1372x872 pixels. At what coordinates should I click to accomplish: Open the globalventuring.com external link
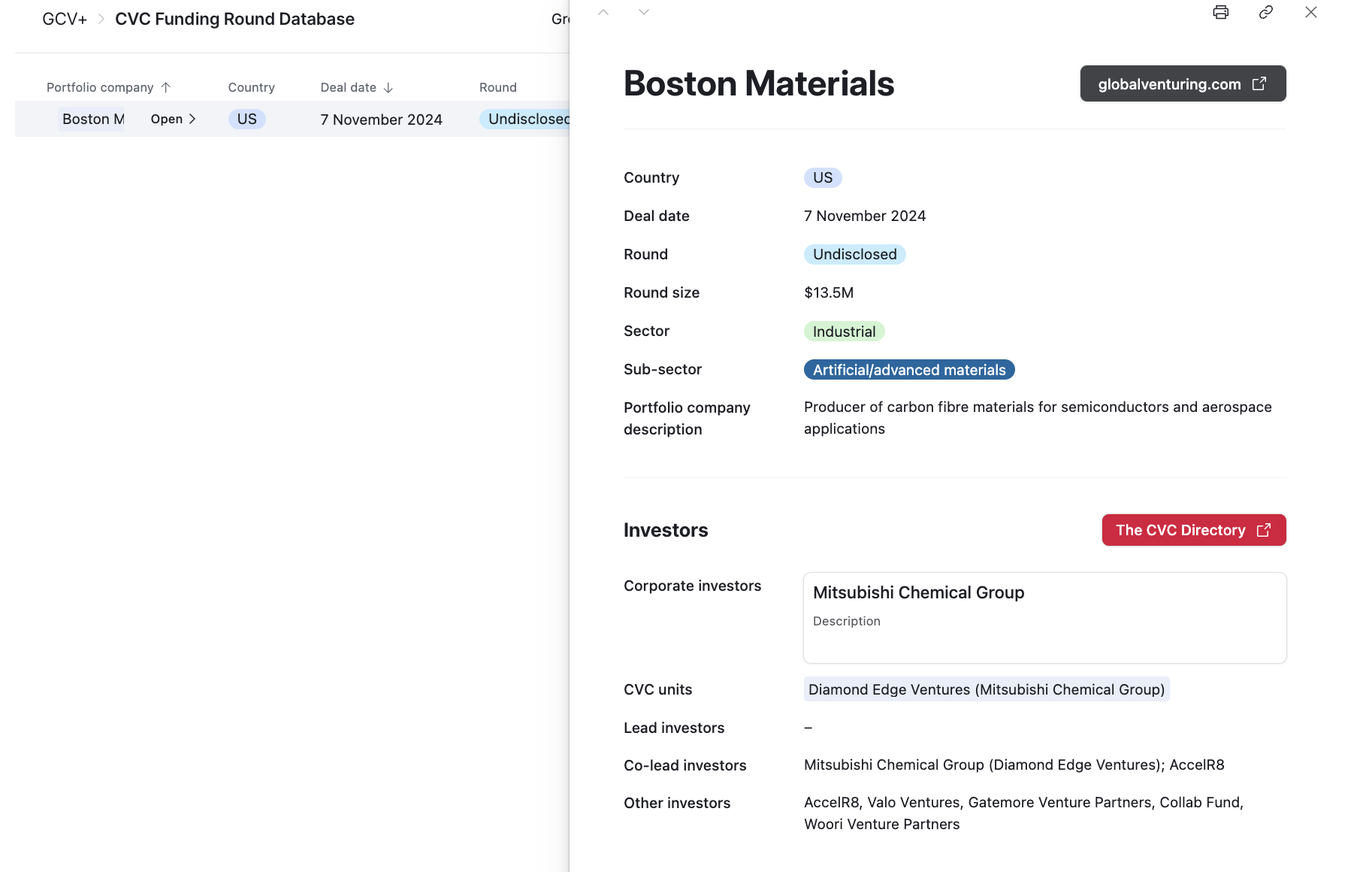pos(1182,83)
